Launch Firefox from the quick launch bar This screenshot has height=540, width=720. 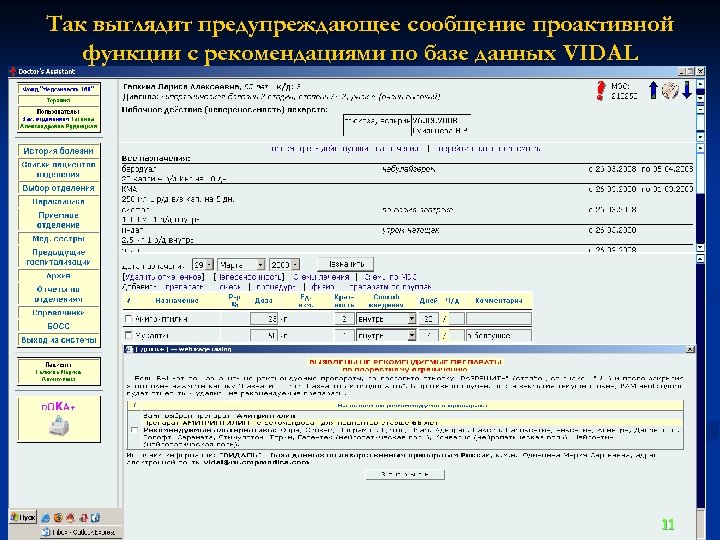pyautogui.click(x=58, y=518)
